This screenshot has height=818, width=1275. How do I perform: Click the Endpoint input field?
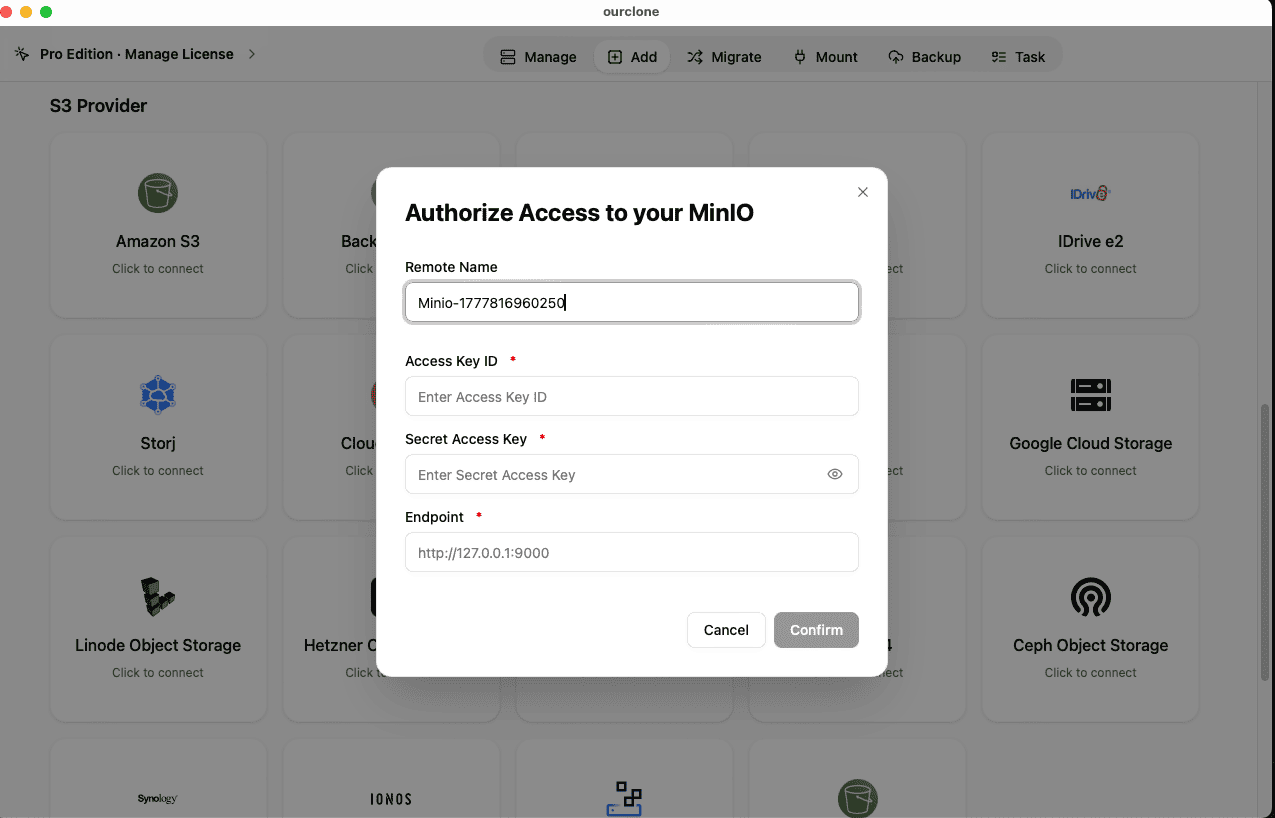(x=632, y=552)
